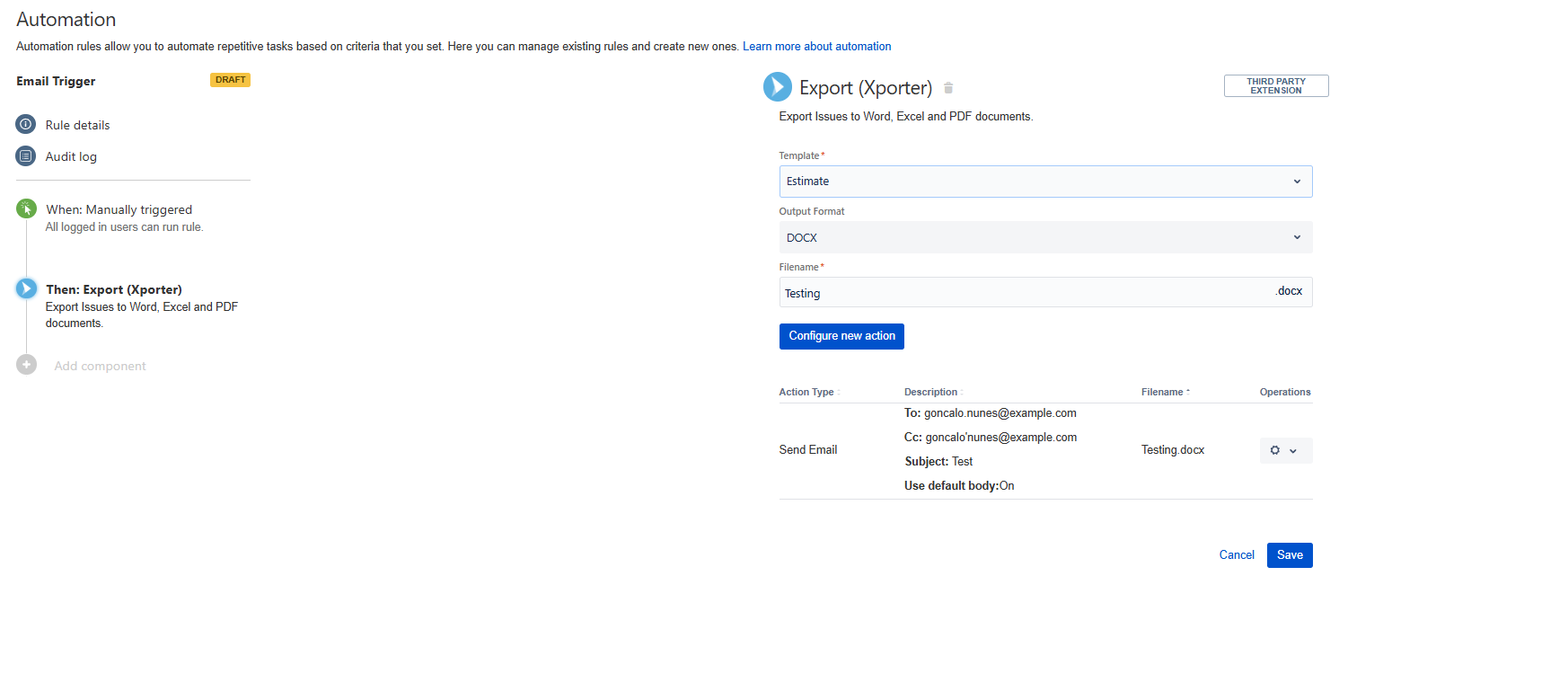Click the Add component plus icon
Image resolution: width=1568 pixels, height=700 pixels.
tap(26, 365)
